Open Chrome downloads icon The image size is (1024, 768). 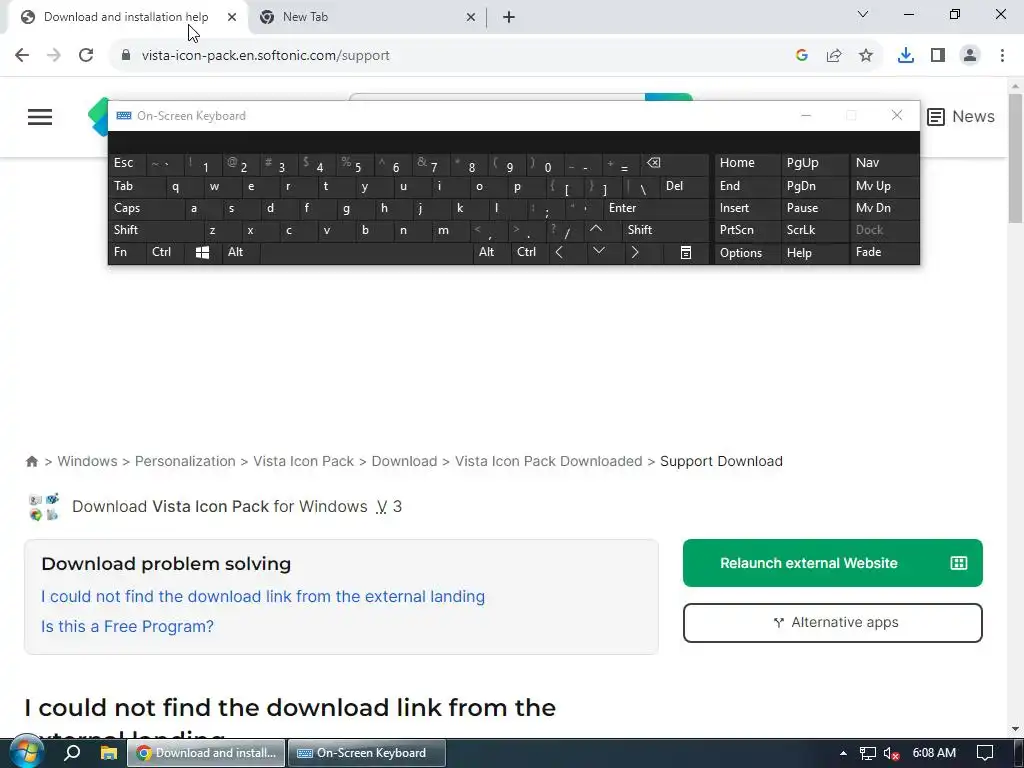(906, 56)
